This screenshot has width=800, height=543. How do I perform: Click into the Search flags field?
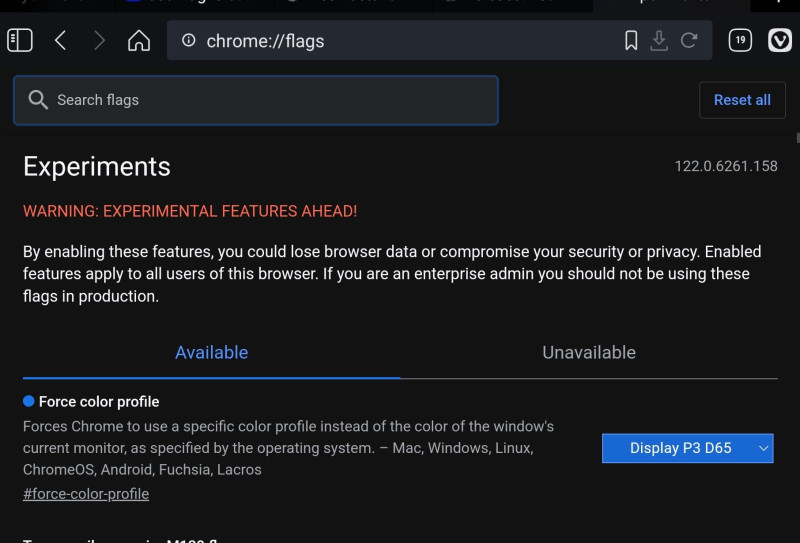256,100
